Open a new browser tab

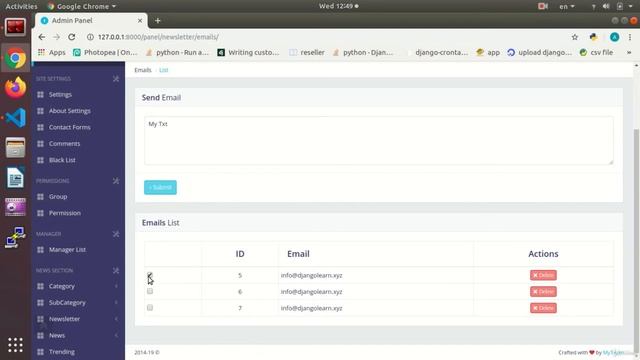(x=158, y=20)
